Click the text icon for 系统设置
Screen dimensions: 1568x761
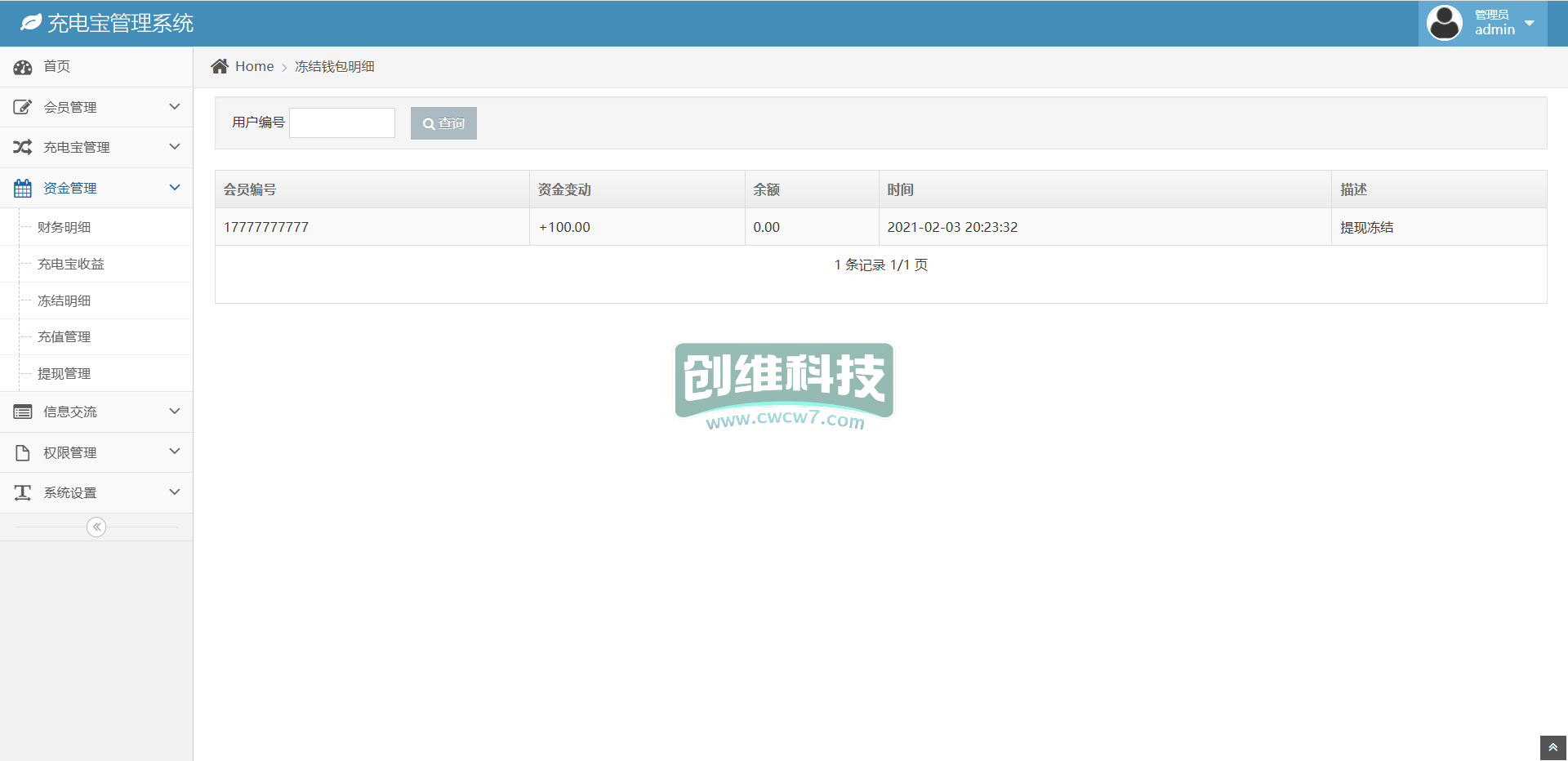23,492
